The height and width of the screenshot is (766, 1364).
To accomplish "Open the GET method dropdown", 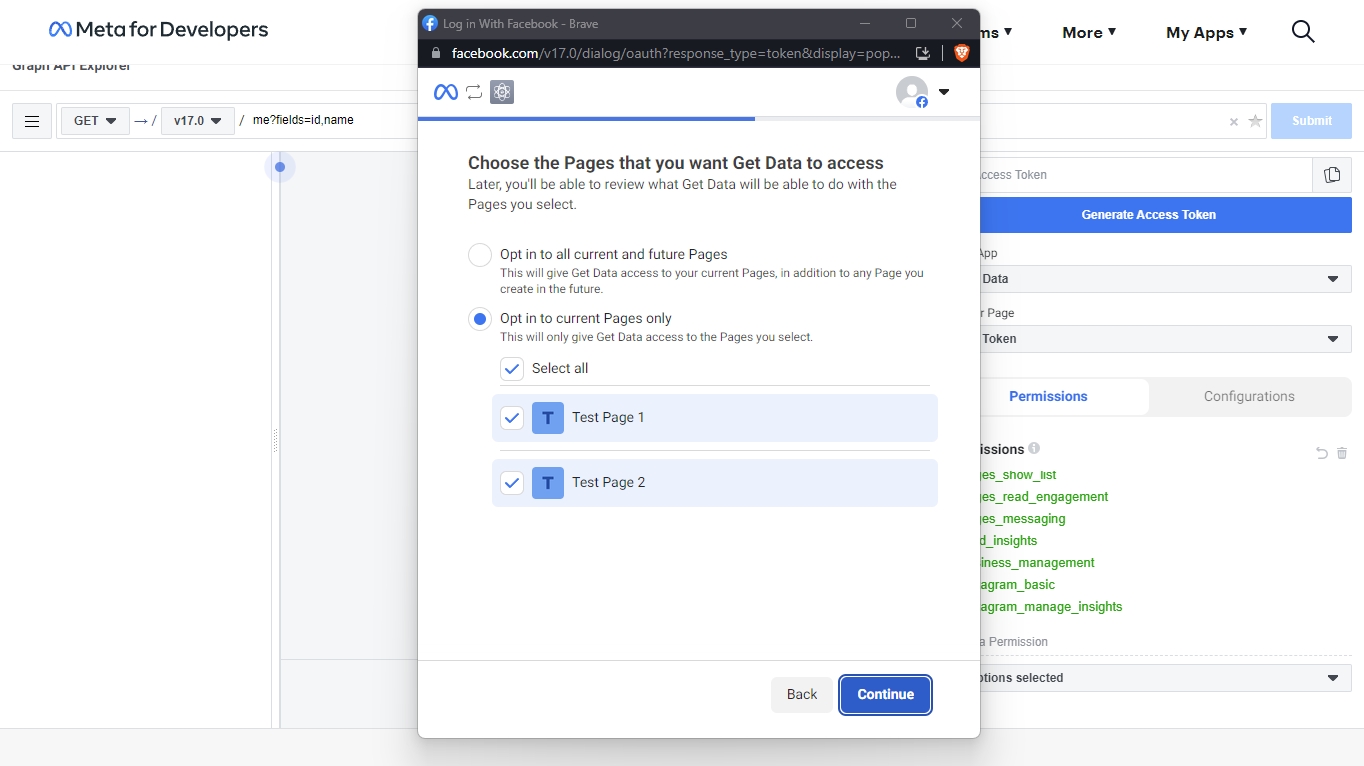I will (x=95, y=121).
